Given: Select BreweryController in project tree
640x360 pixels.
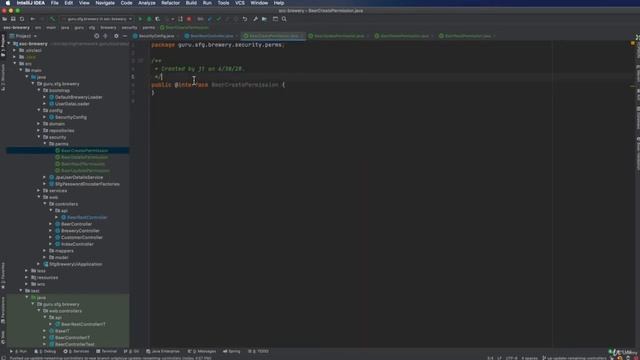Looking at the screenshot, I should [x=80, y=231].
